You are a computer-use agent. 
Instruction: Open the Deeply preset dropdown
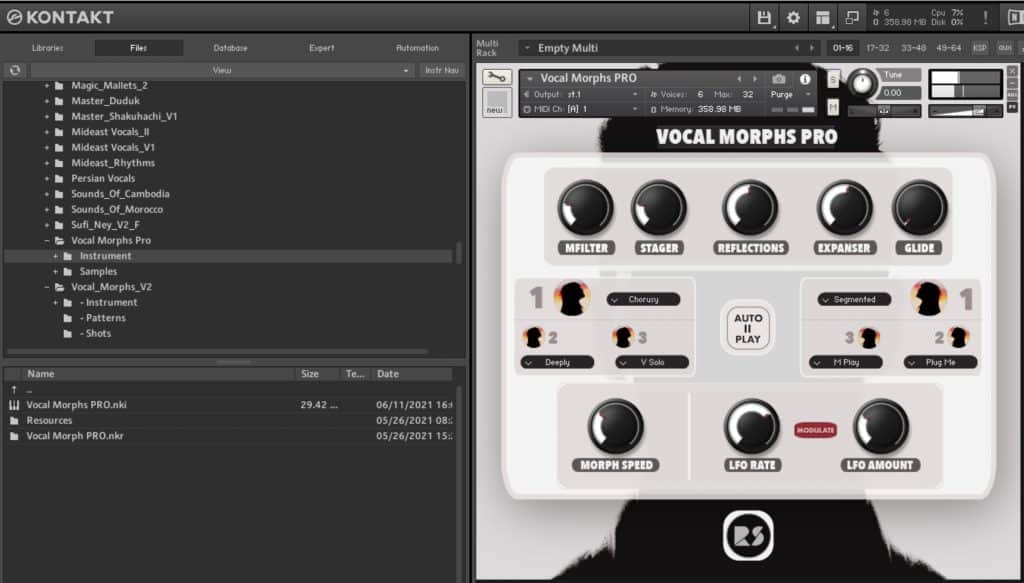coord(557,362)
